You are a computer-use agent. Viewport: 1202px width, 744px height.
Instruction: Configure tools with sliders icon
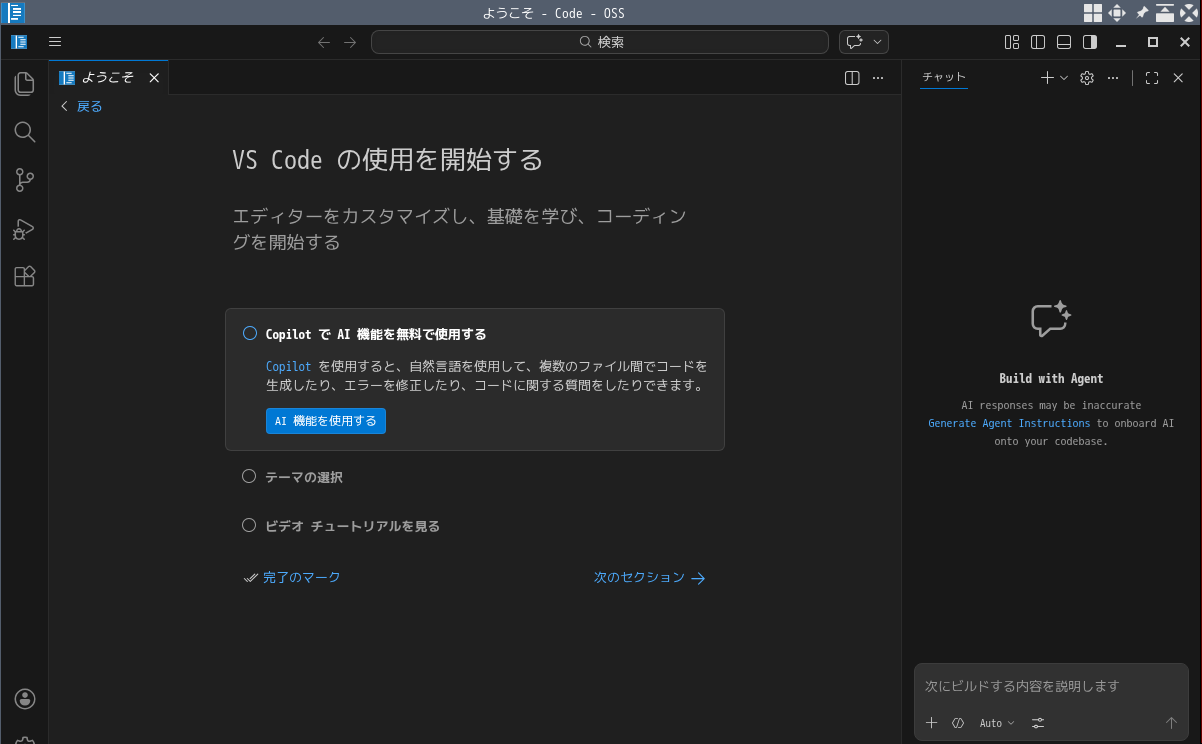coord(1038,723)
